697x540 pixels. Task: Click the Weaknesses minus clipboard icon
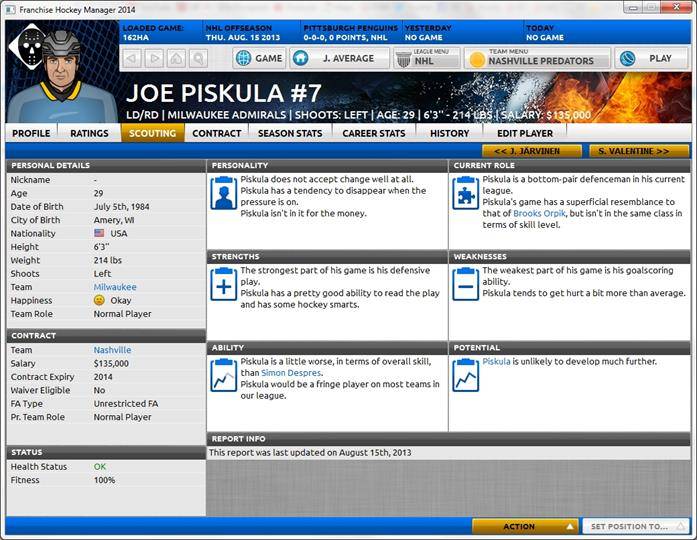465,284
